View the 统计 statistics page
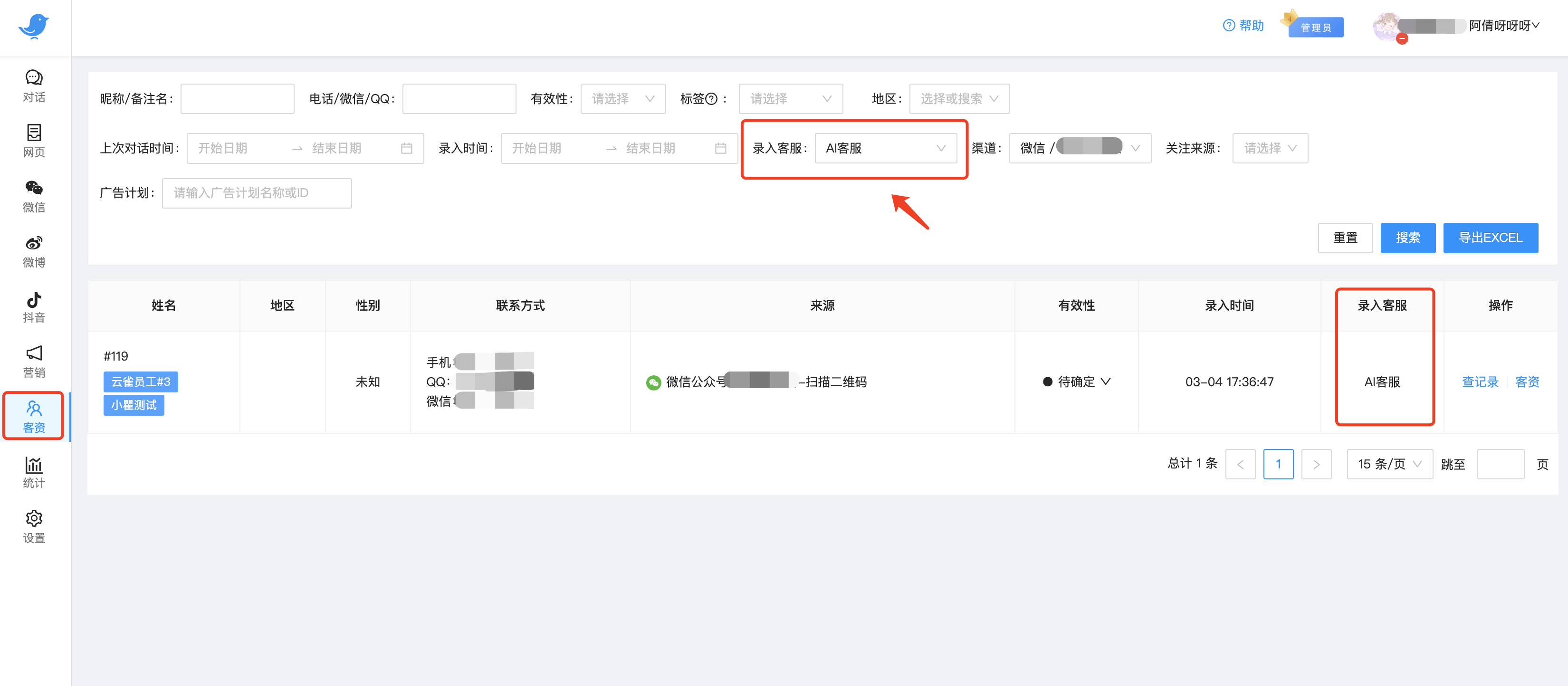This screenshot has height=686, width=1568. click(x=33, y=471)
